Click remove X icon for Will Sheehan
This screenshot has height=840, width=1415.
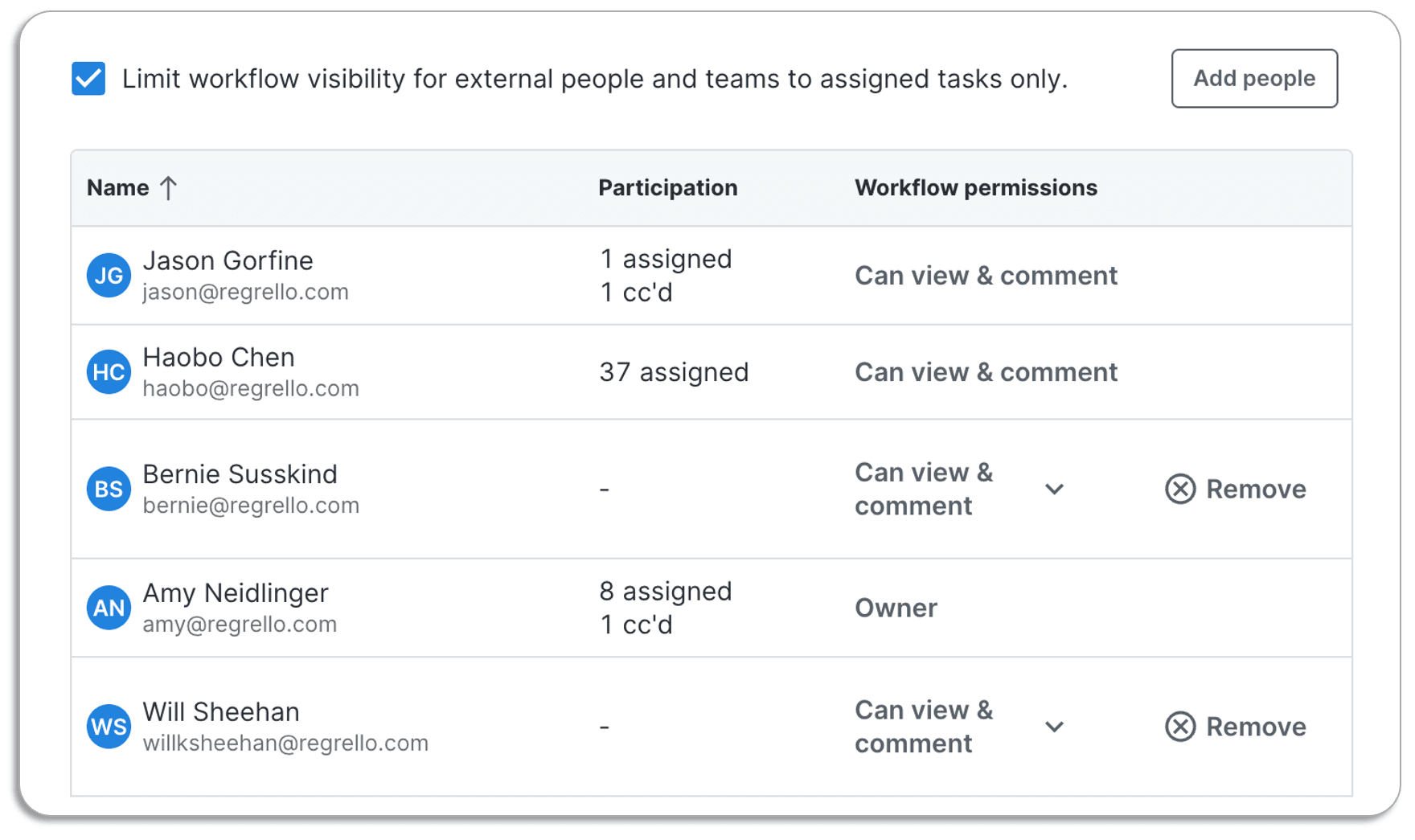[x=1179, y=727]
